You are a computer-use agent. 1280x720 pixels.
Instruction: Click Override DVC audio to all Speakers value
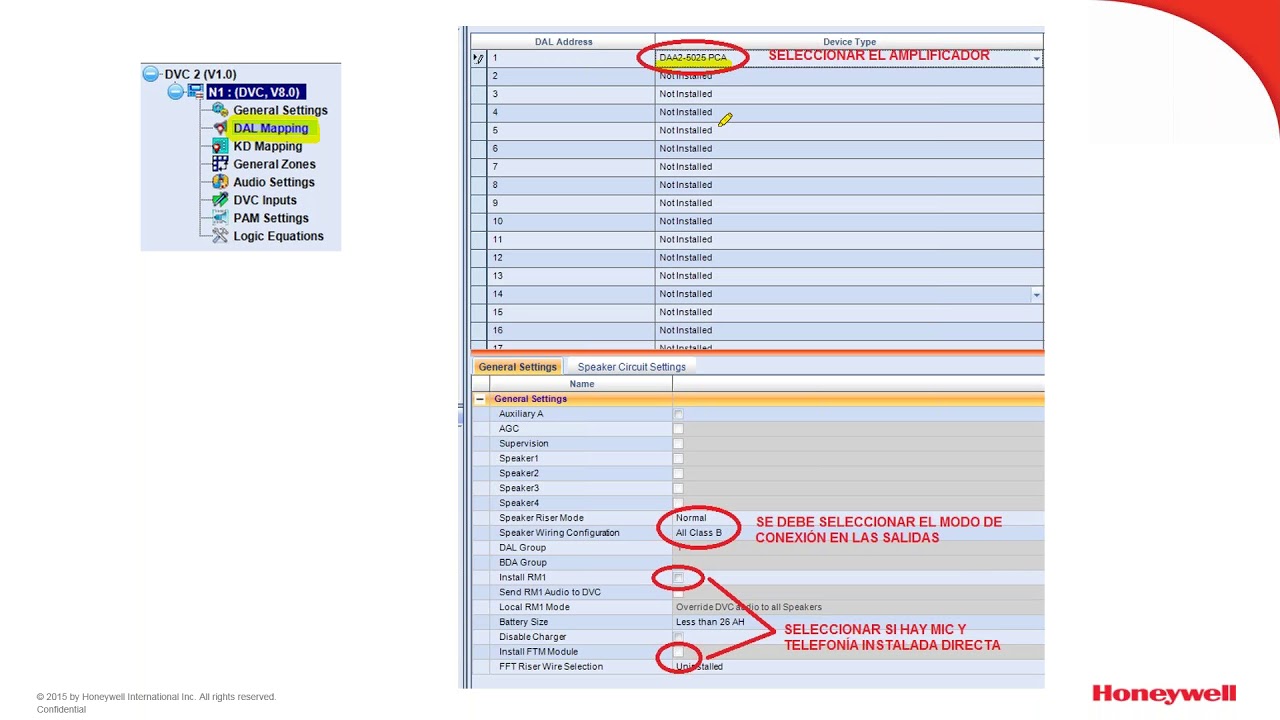pos(749,607)
